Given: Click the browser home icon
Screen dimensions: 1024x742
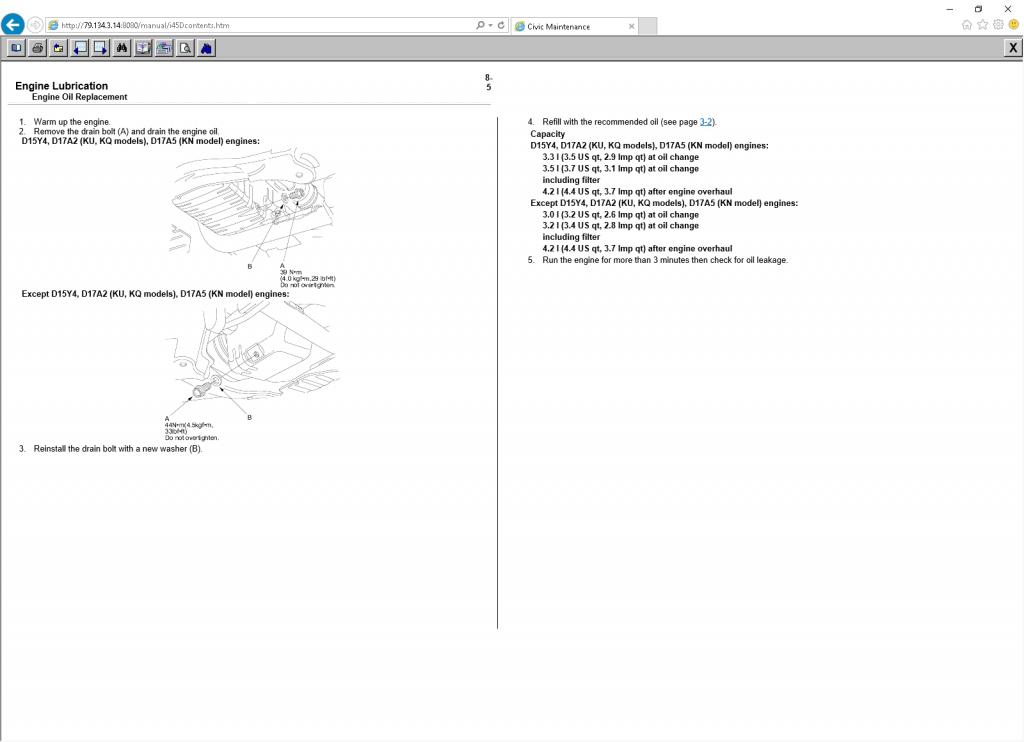Looking at the screenshot, I should point(966,25).
